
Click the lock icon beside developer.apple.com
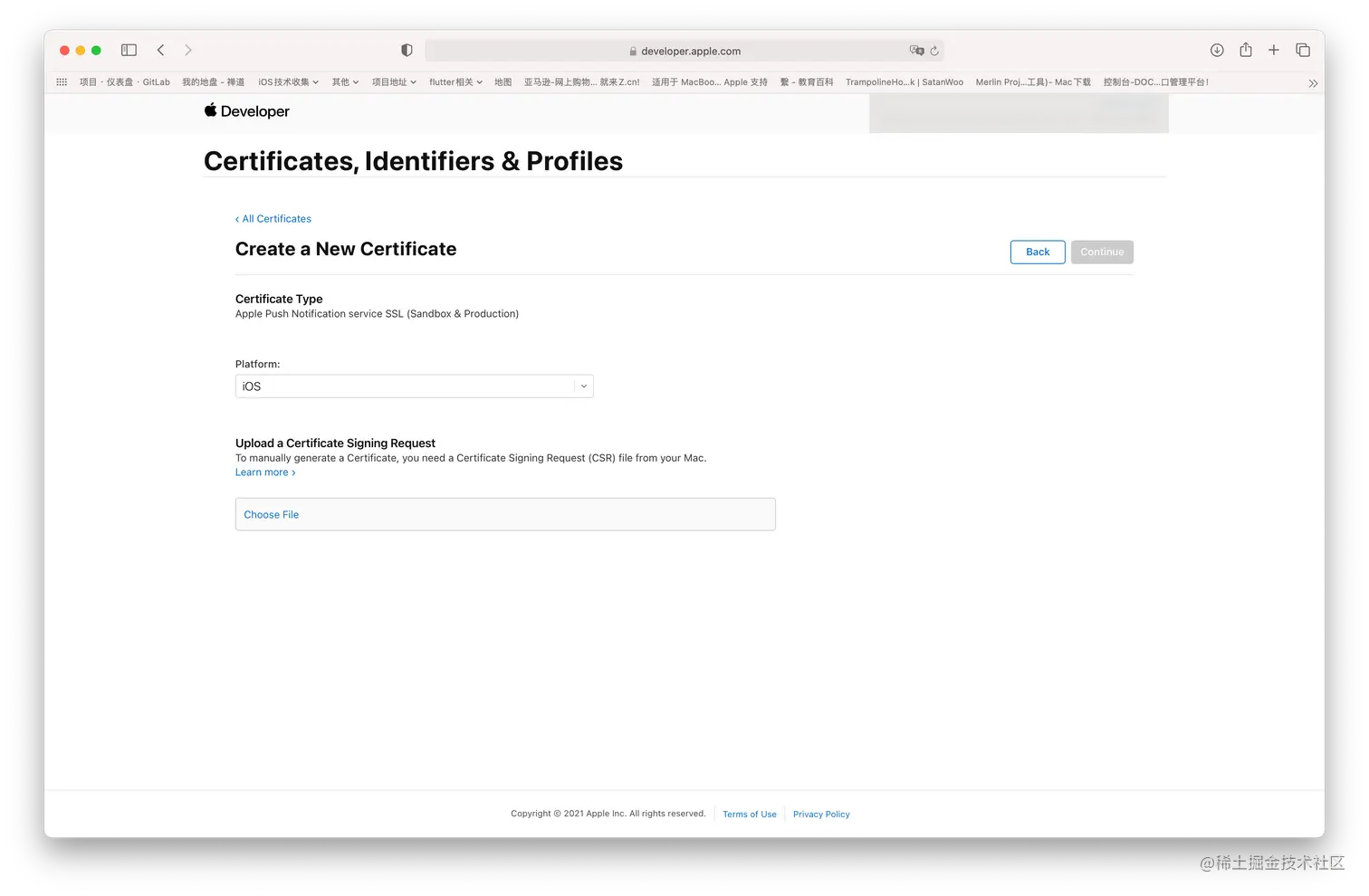tap(633, 52)
